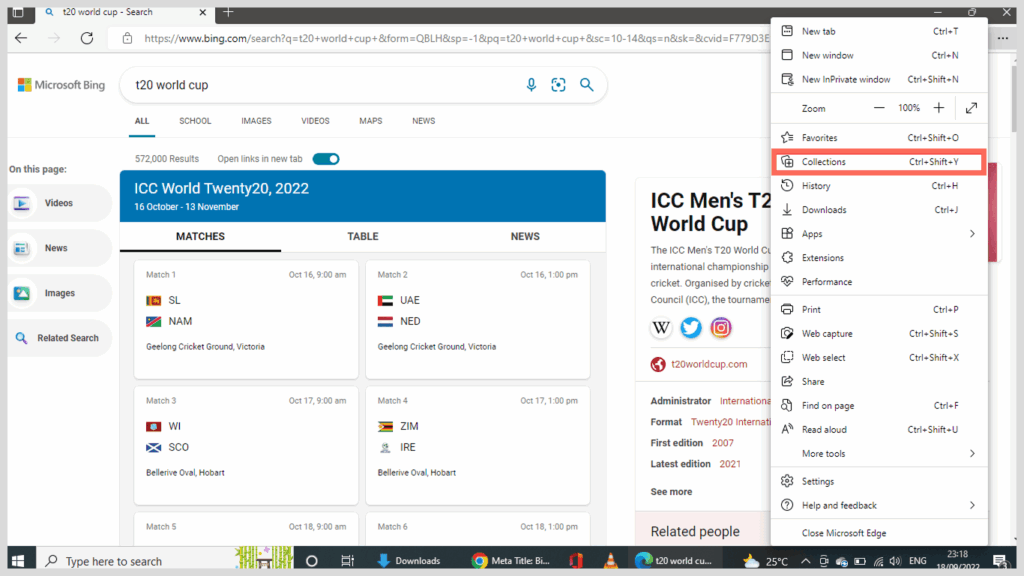Open visual search camera icon
This screenshot has height=576, width=1024.
tap(558, 85)
